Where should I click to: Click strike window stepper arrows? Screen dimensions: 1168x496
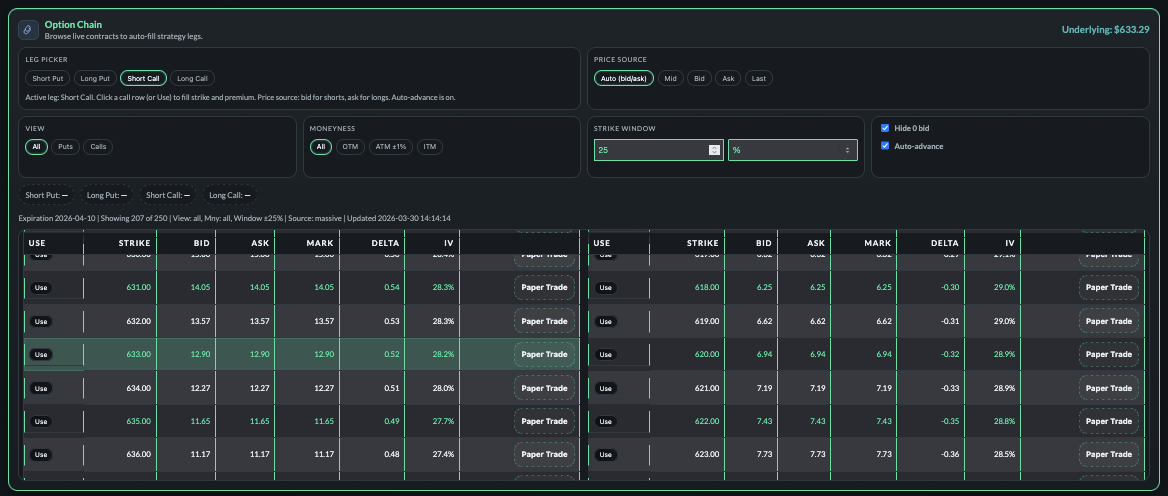(714, 150)
